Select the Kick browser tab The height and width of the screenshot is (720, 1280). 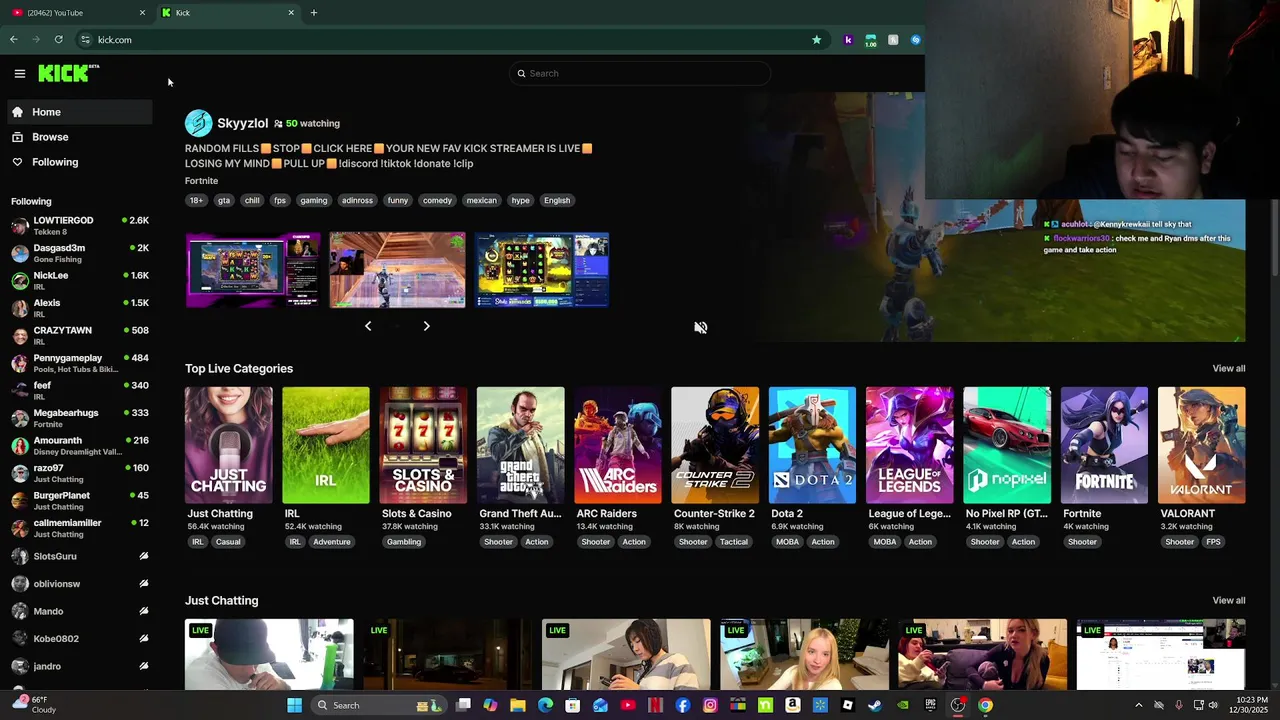(x=229, y=13)
